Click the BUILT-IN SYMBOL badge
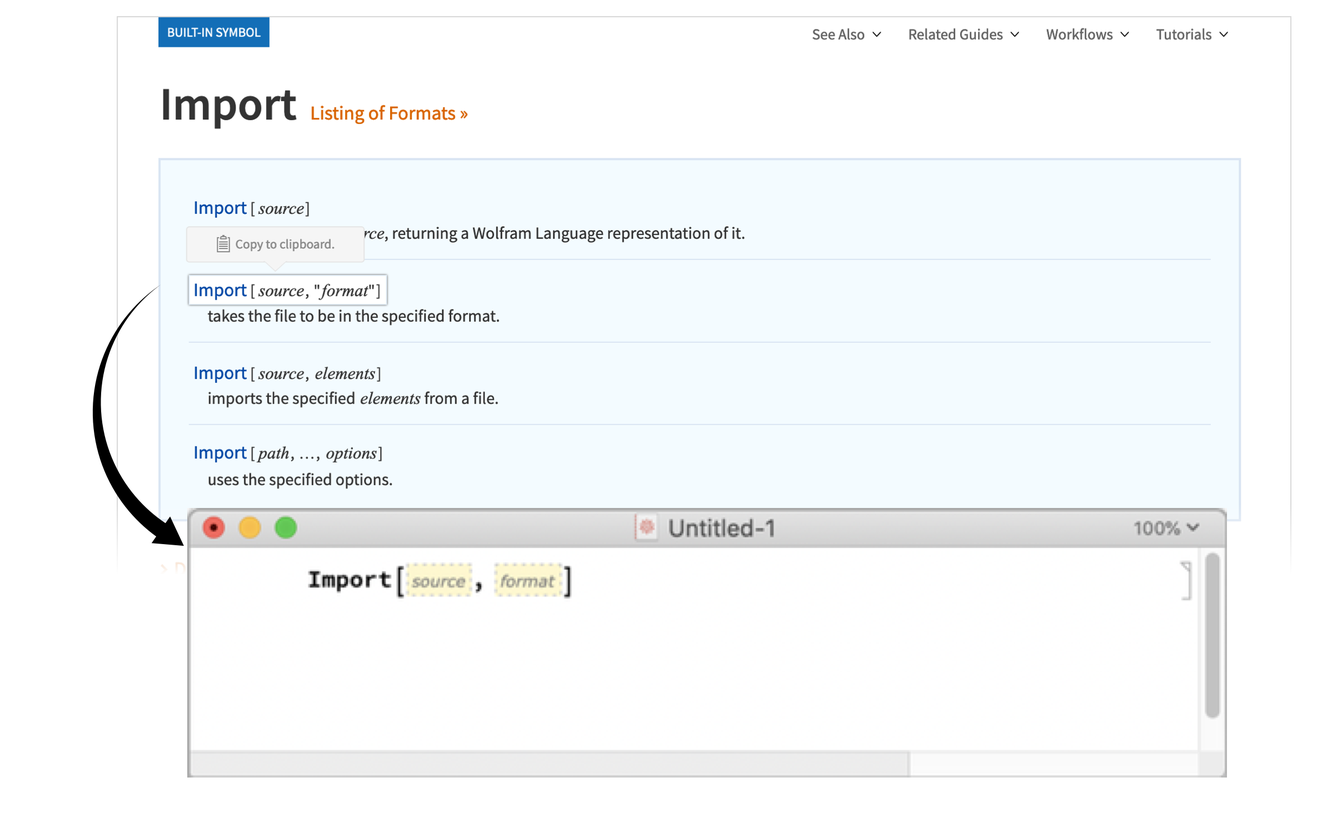Viewport: 1332px width, 832px height. pyautogui.click(x=214, y=32)
